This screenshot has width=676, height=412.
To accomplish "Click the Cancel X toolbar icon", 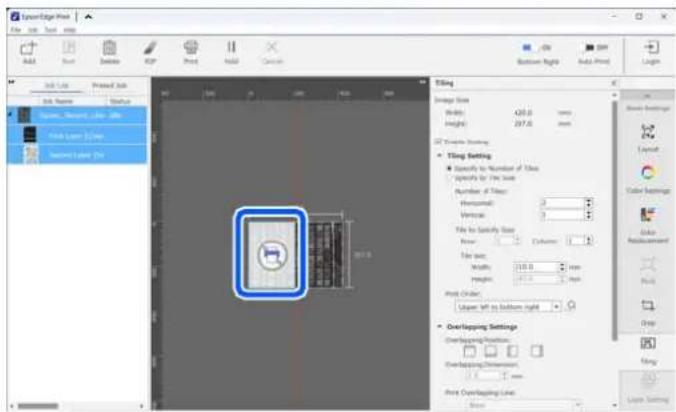I will pyautogui.click(x=272, y=47).
